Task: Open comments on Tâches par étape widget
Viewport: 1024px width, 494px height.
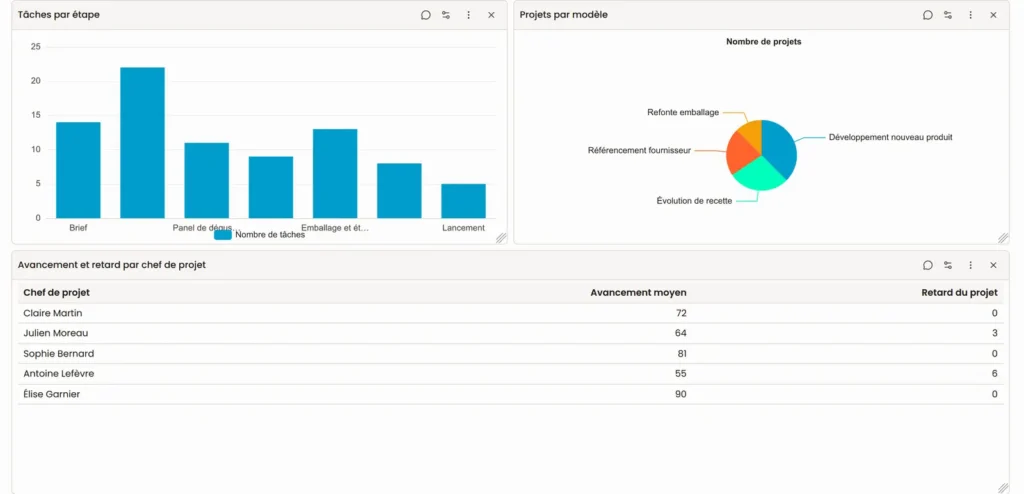Action: 426,15
